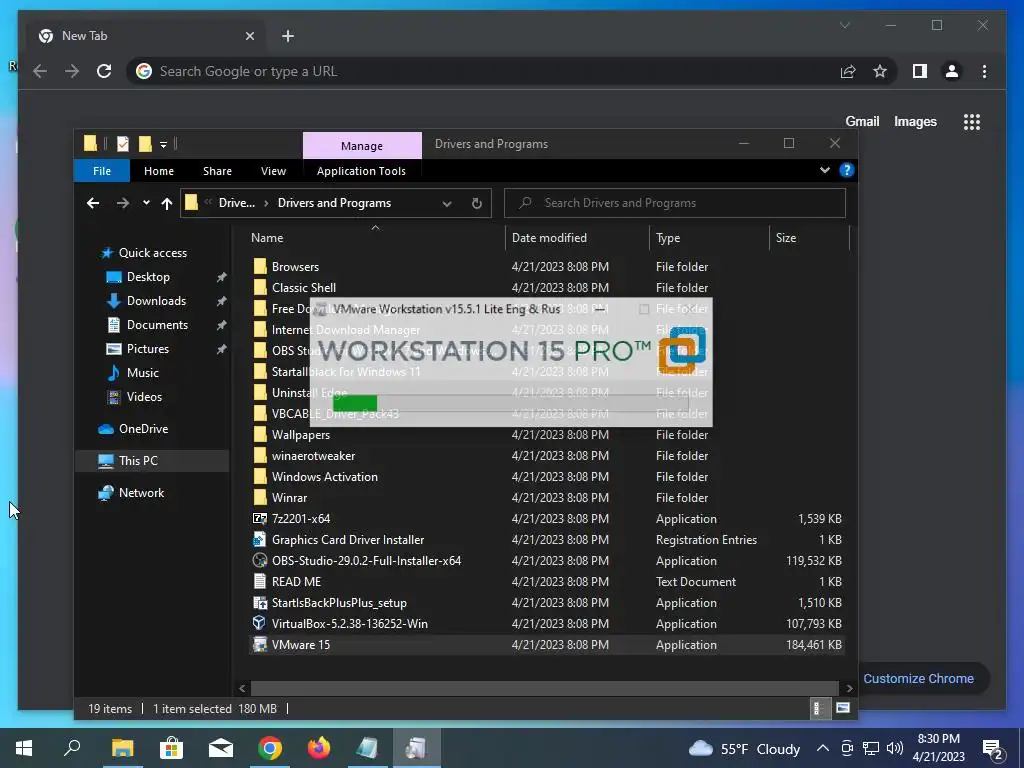1024x768 pixels.
Task: Select the winaerotweaker folder name
Action: click(313, 456)
